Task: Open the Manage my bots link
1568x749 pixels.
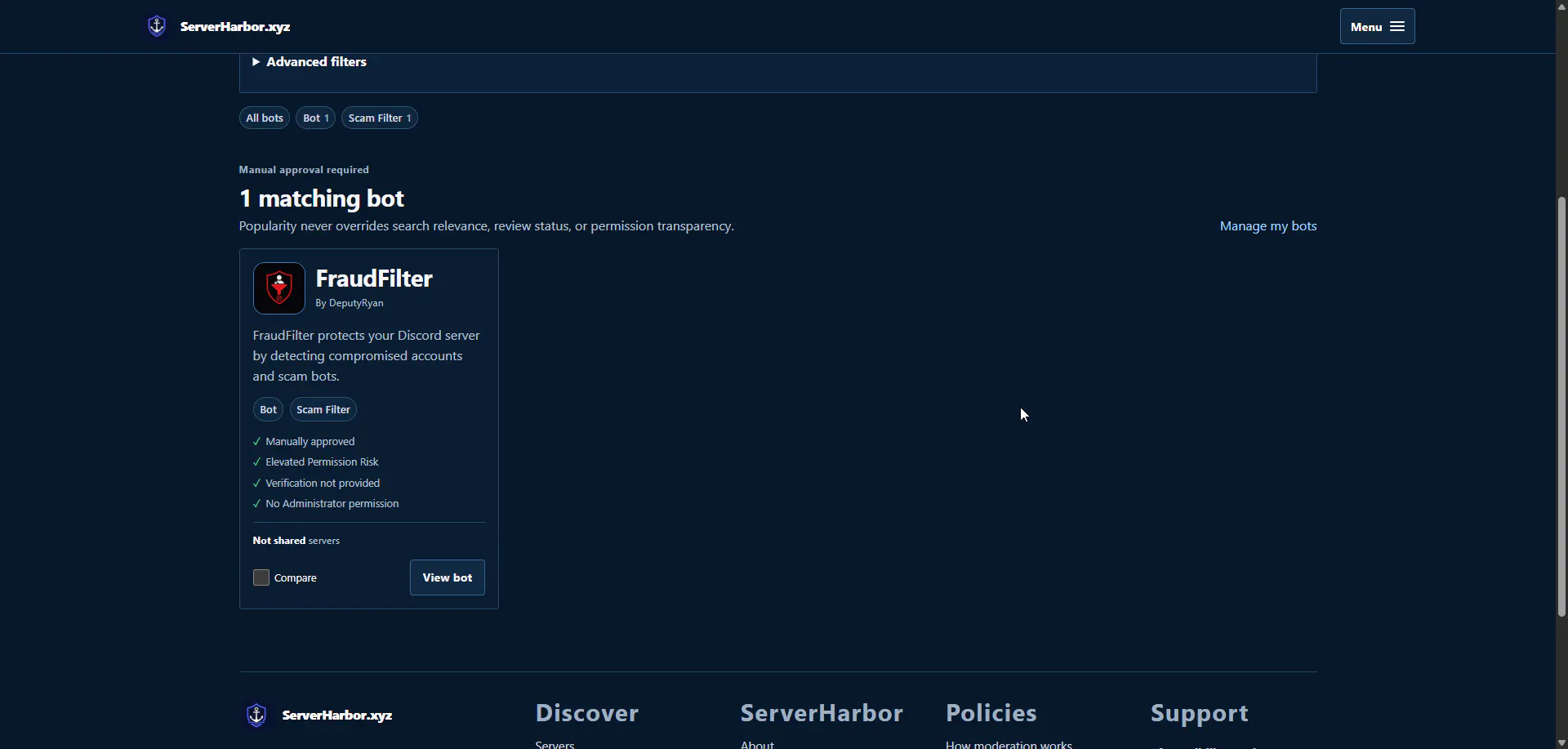Action: (x=1267, y=226)
